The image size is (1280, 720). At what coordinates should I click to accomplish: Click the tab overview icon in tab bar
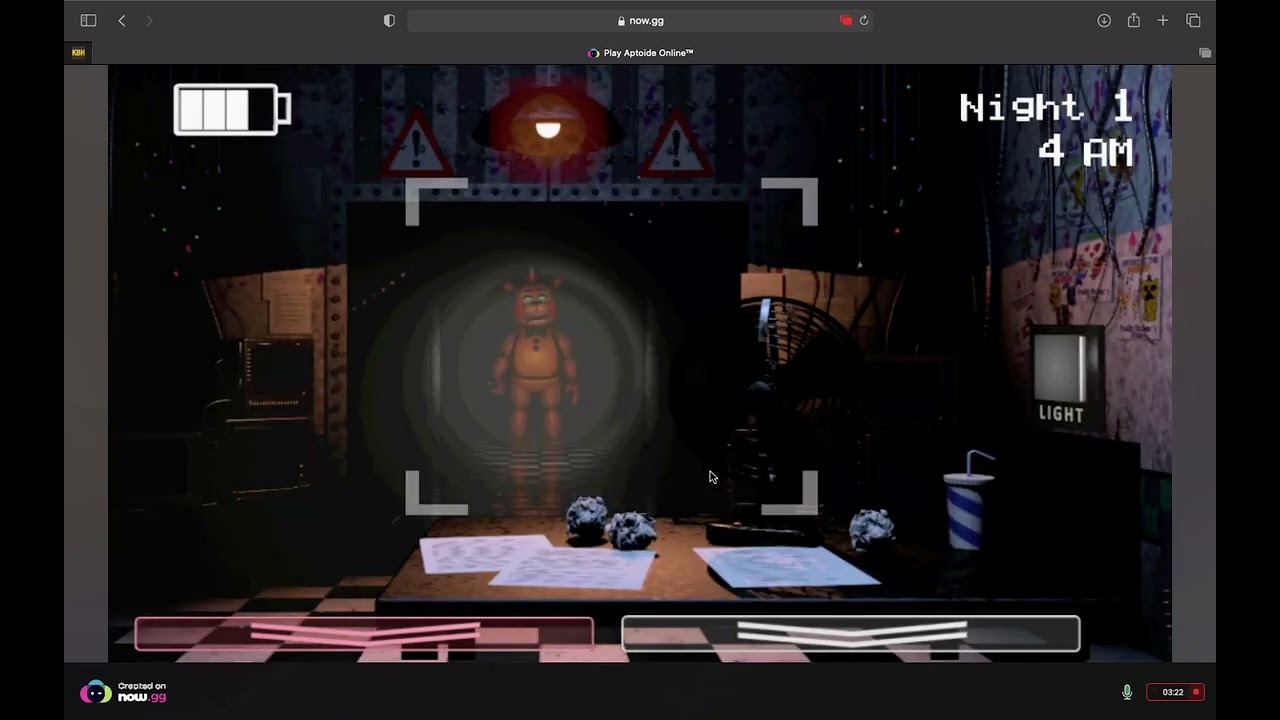click(1205, 53)
